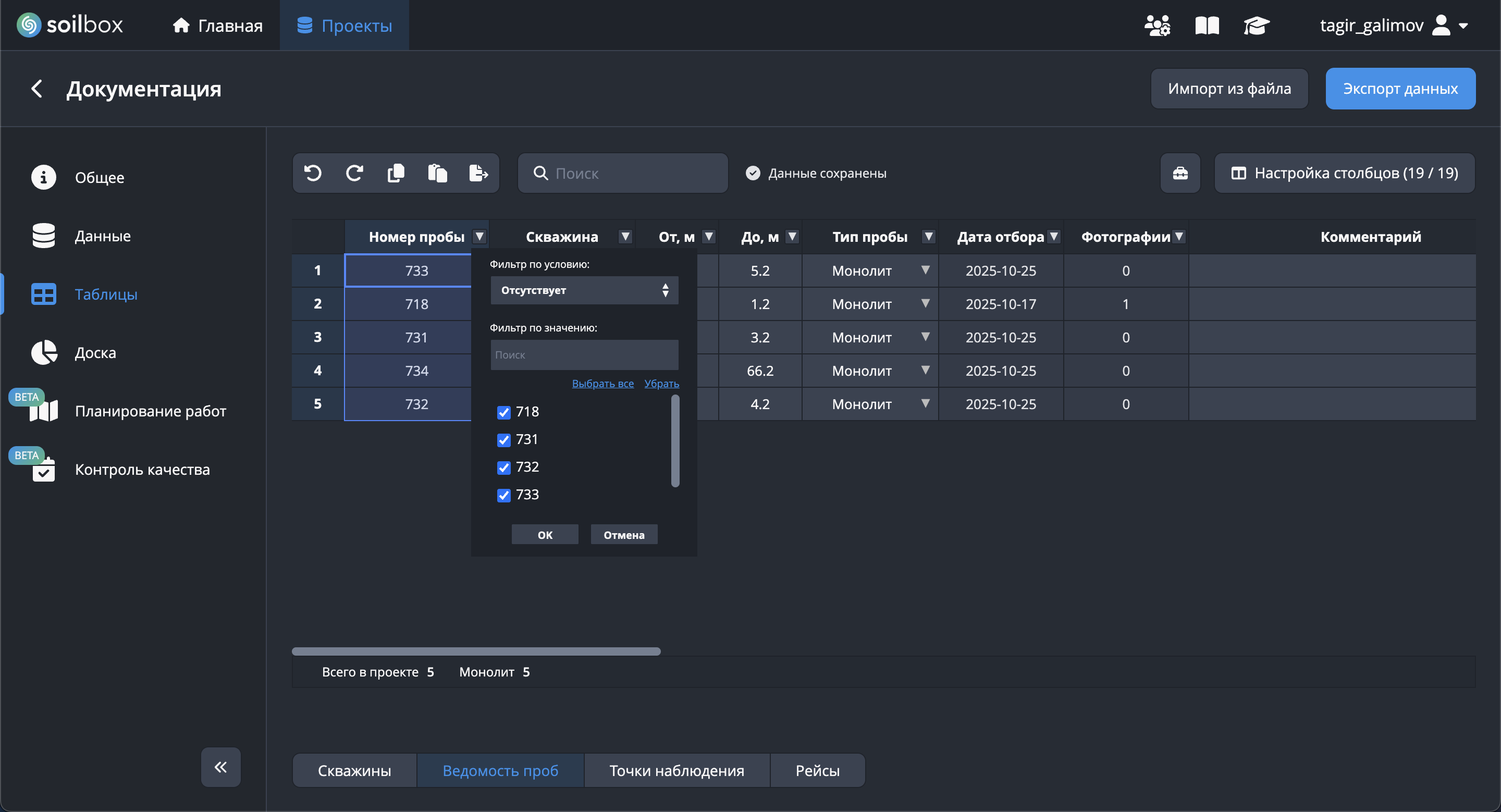
Task: Click the redo arrow icon
Action: pos(354,173)
